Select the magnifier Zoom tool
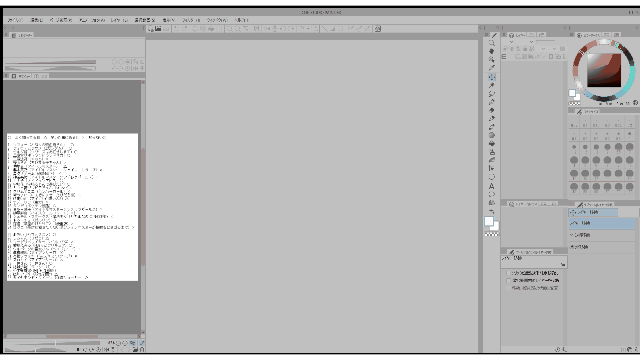This screenshot has width=640, height=360. [x=491, y=43]
